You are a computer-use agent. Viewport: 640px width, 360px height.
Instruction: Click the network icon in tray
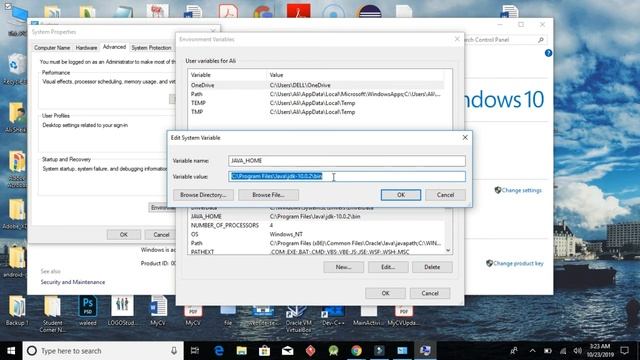(x=563, y=351)
